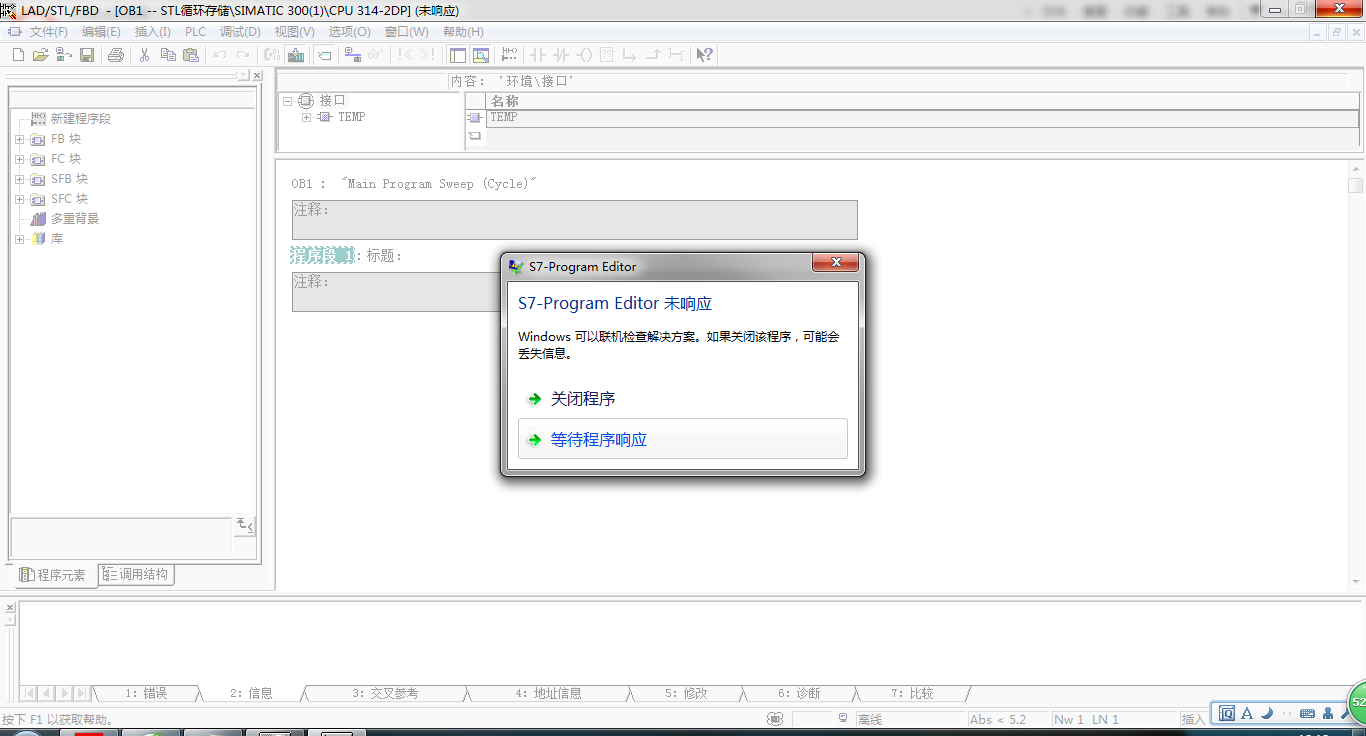Click the 名称 column header

923,101
